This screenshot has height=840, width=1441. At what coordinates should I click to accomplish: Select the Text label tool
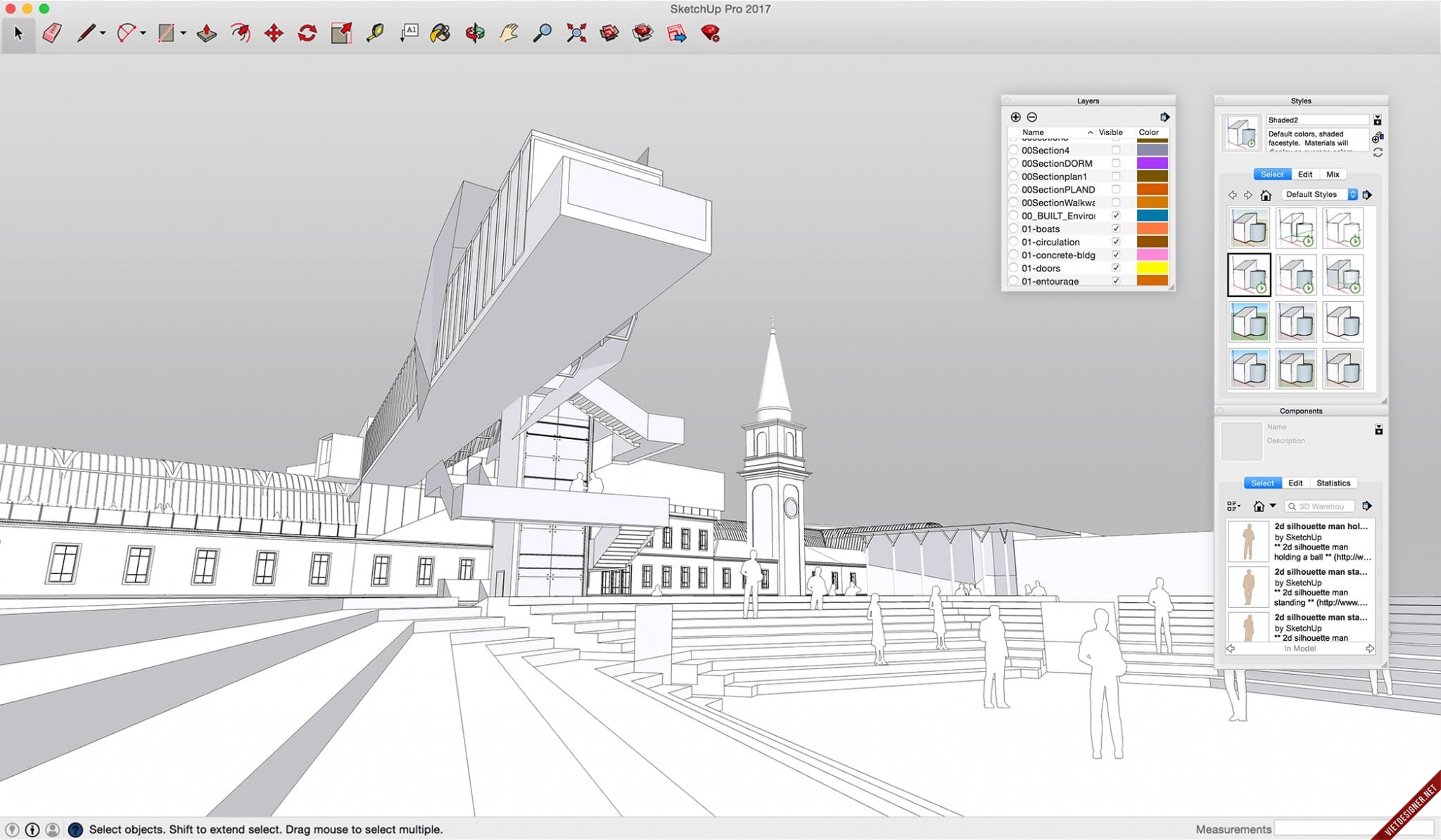click(409, 32)
